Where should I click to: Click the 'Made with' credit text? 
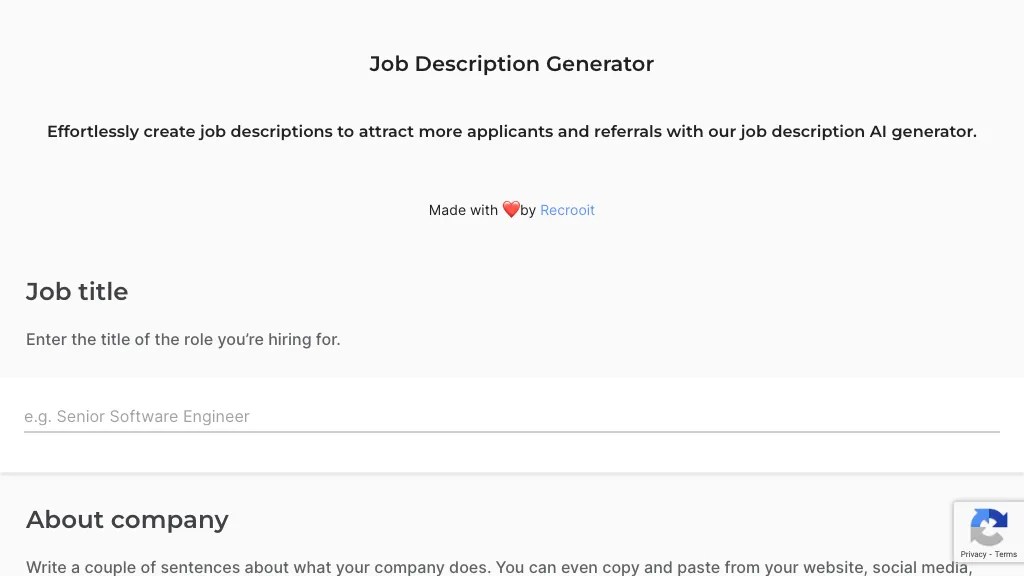(x=464, y=210)
